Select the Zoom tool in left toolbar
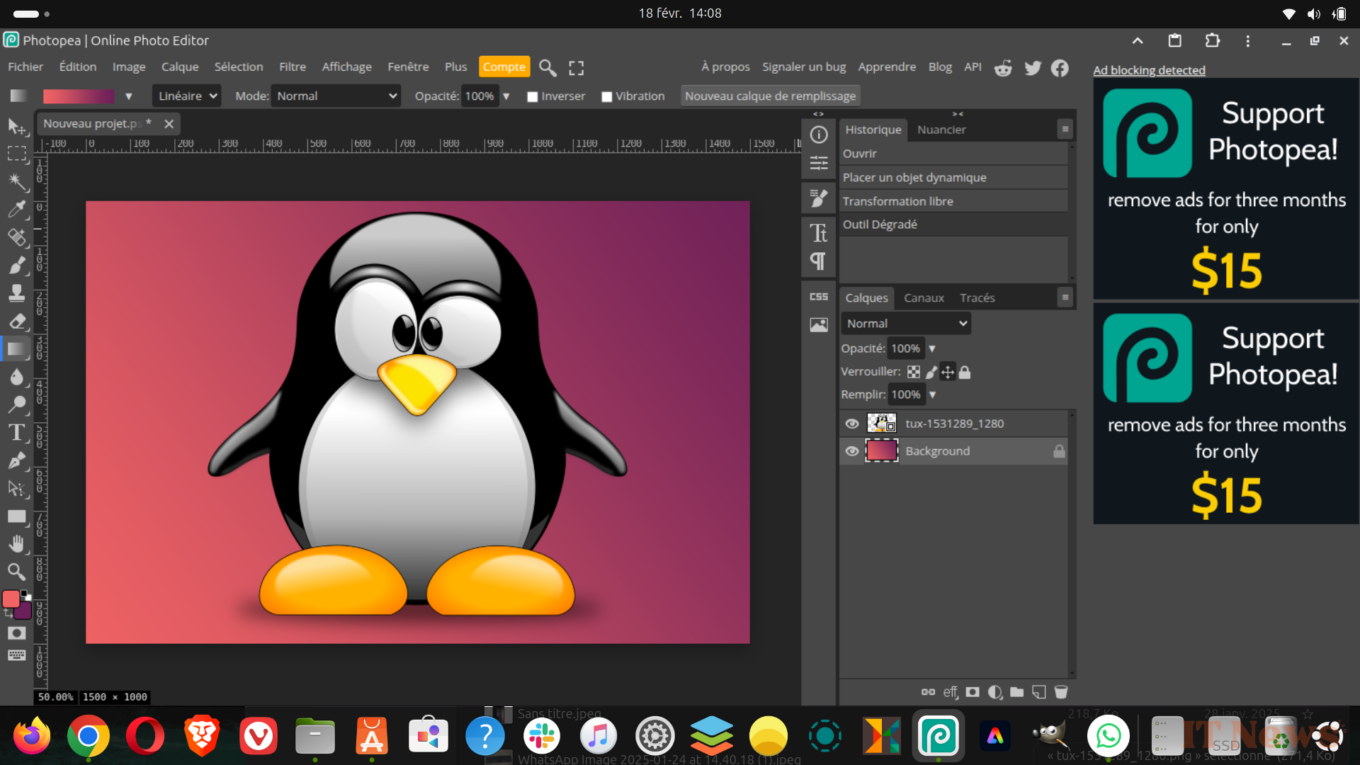The image size is (1360, 765). point(17,572)
